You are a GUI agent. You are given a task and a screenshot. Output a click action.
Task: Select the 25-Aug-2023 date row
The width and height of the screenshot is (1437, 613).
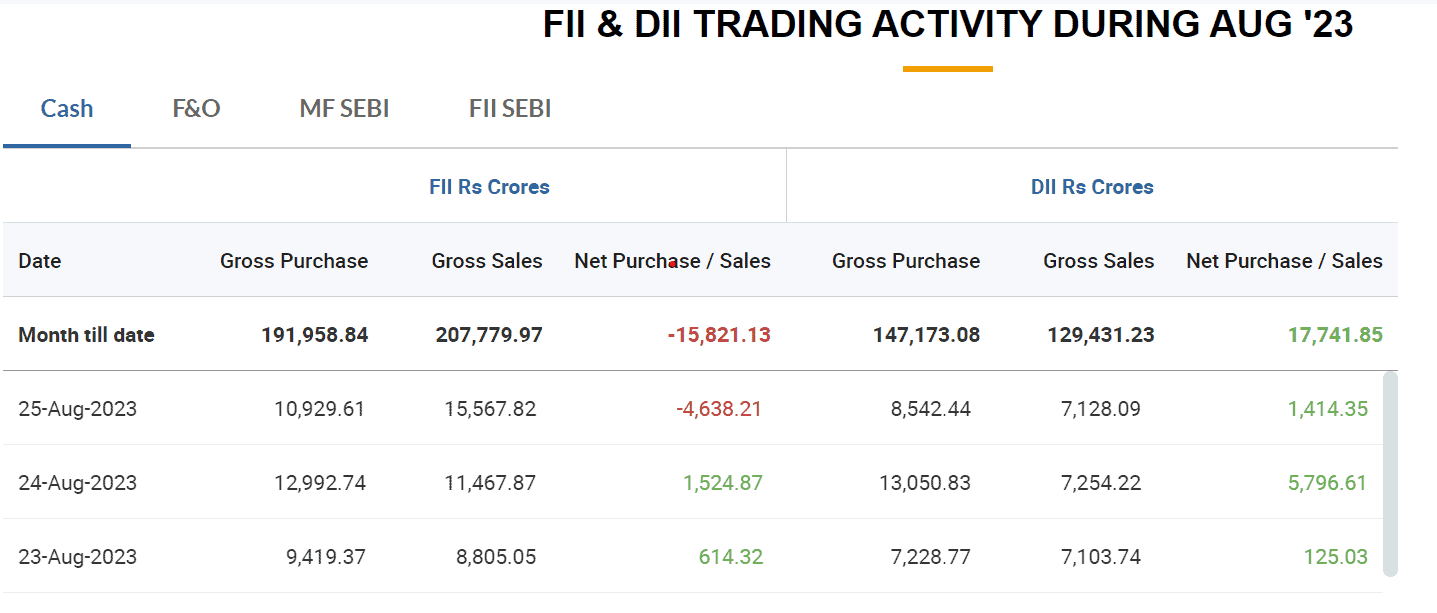click(x=78, y=409)
